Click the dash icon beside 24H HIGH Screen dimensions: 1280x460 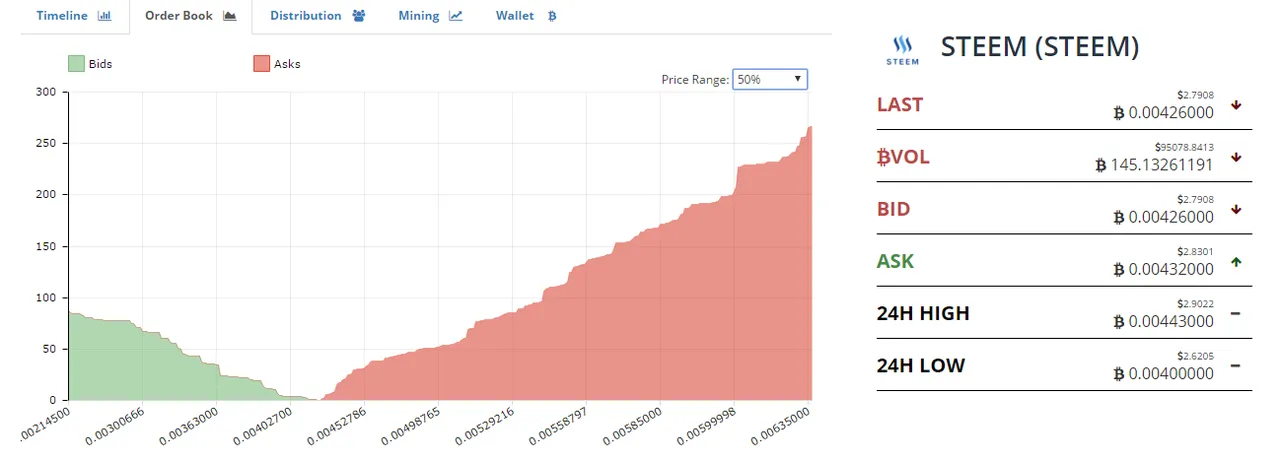1236,314
